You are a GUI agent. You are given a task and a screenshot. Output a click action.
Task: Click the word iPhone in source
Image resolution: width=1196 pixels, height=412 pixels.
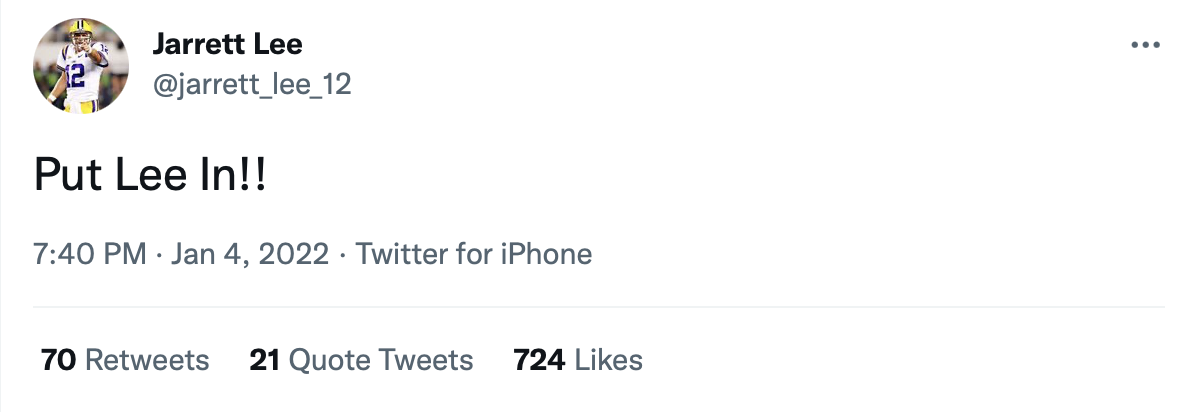click(x=546, y=254)
